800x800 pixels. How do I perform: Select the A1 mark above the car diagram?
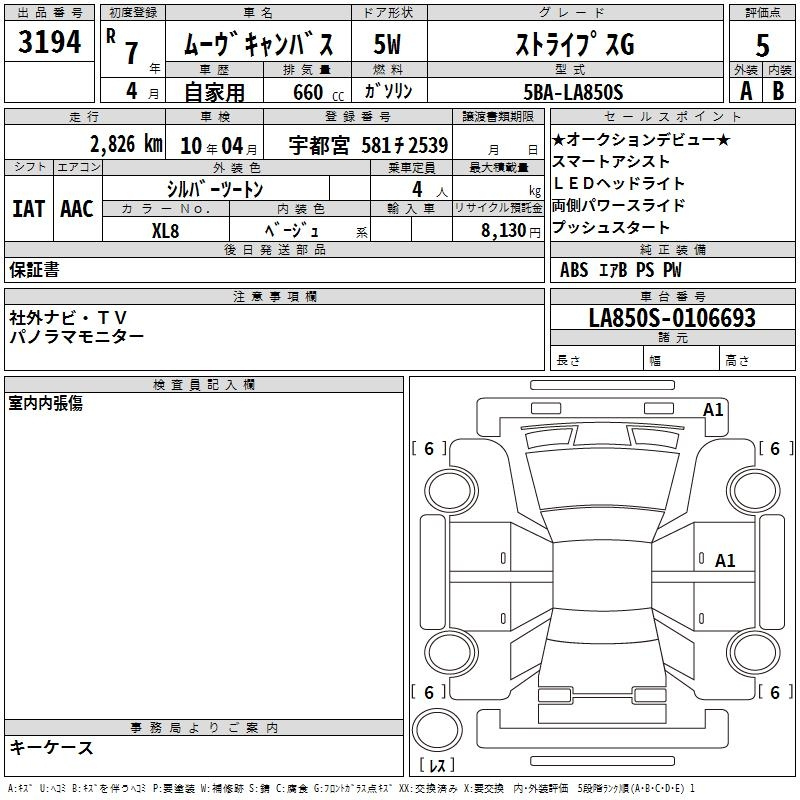tap(713, 409)
